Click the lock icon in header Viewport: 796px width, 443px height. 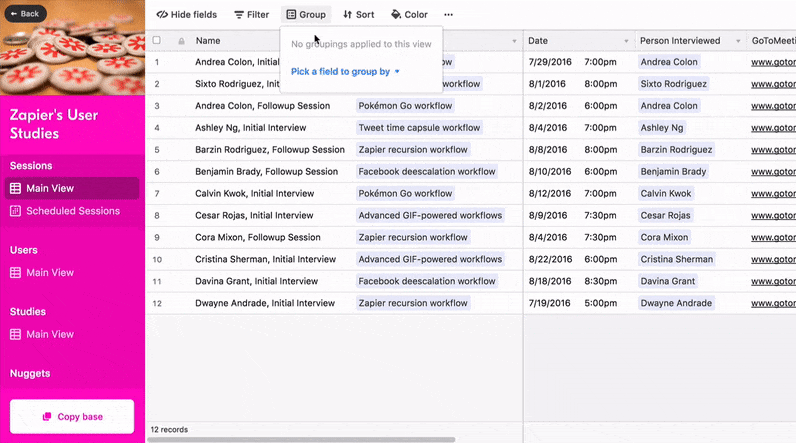(x=181, y=41)
